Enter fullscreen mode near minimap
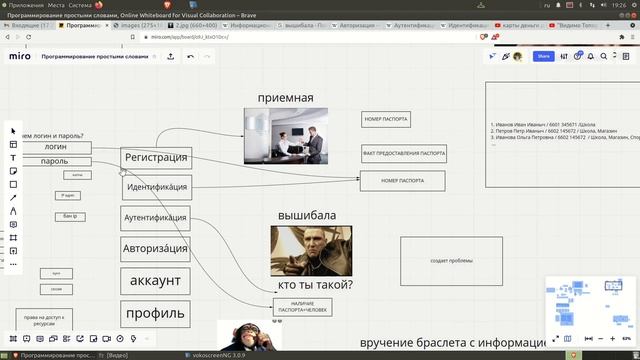 pyautogui.click(x=556, y=339)
